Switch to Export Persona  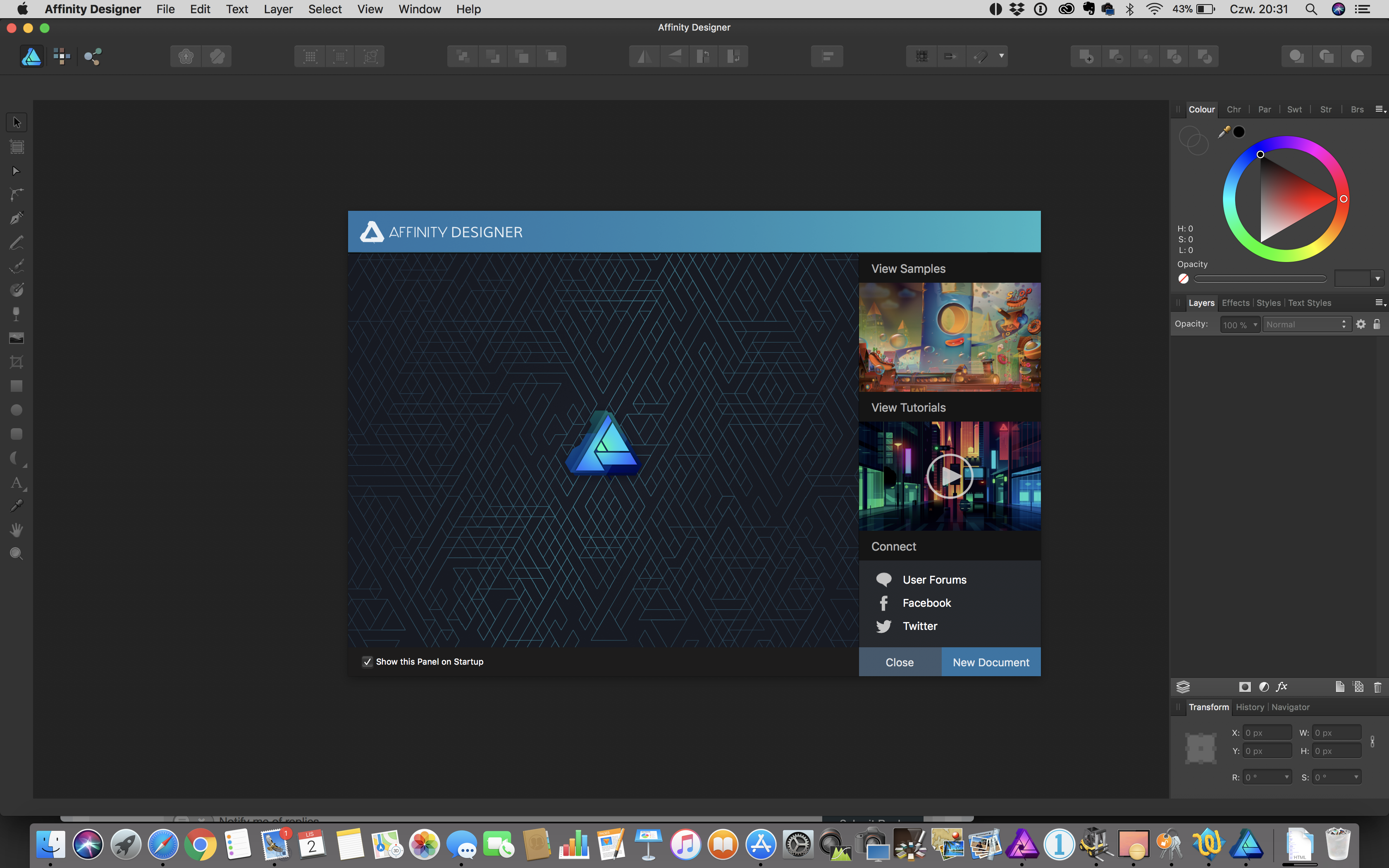(x=93, y=56)
